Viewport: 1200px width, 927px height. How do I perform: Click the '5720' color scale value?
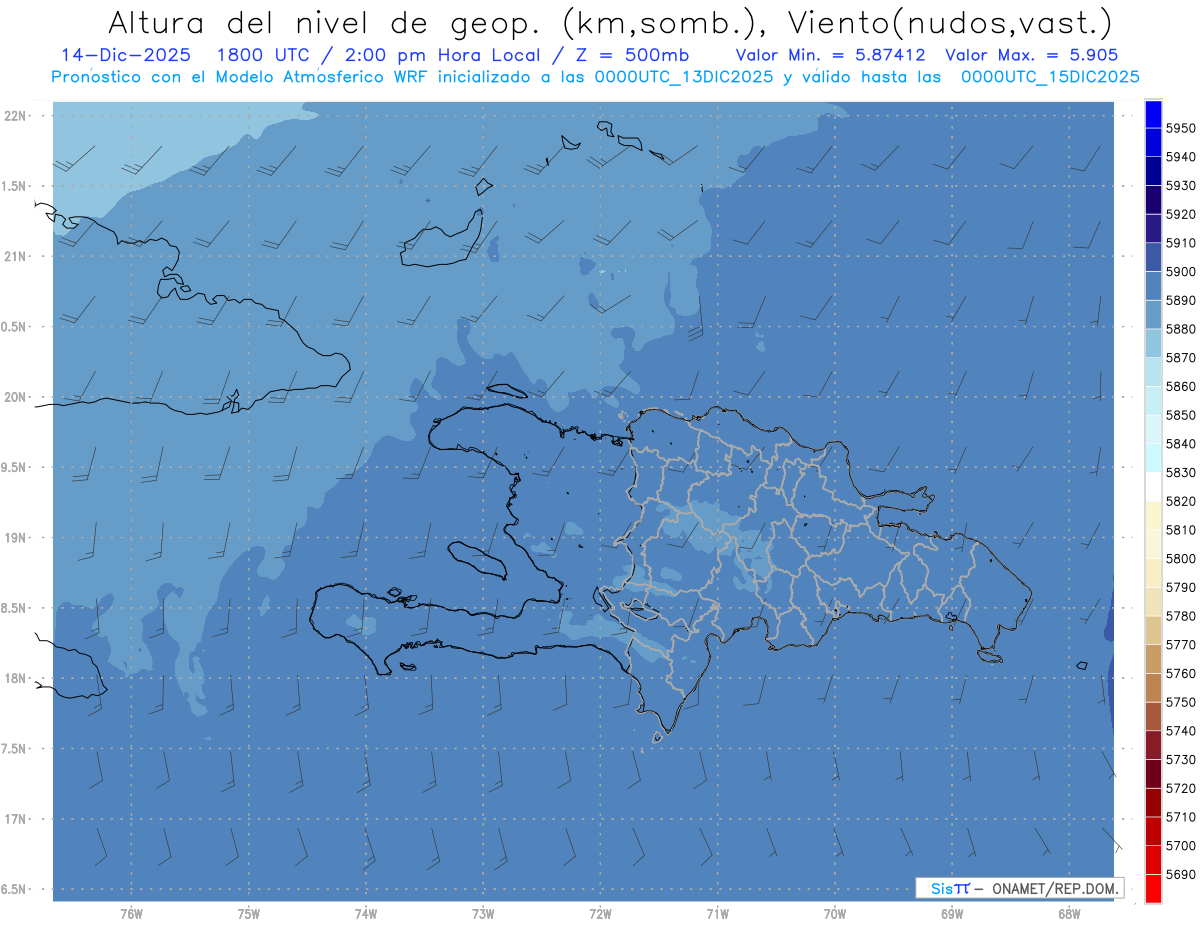tap(1180, 788)
